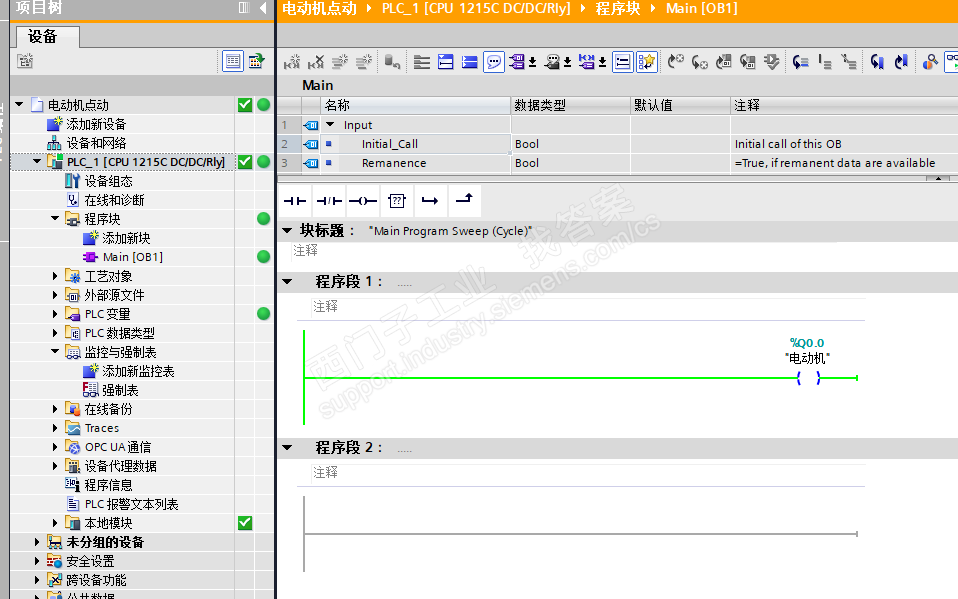Screen dimensions: 958x599
Task: Click 电动机点动 in the breadcrumb
Action: click(x=319, y=9)
